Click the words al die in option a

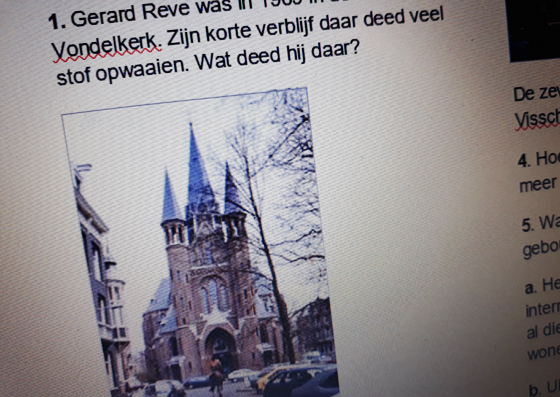[543, 331]
